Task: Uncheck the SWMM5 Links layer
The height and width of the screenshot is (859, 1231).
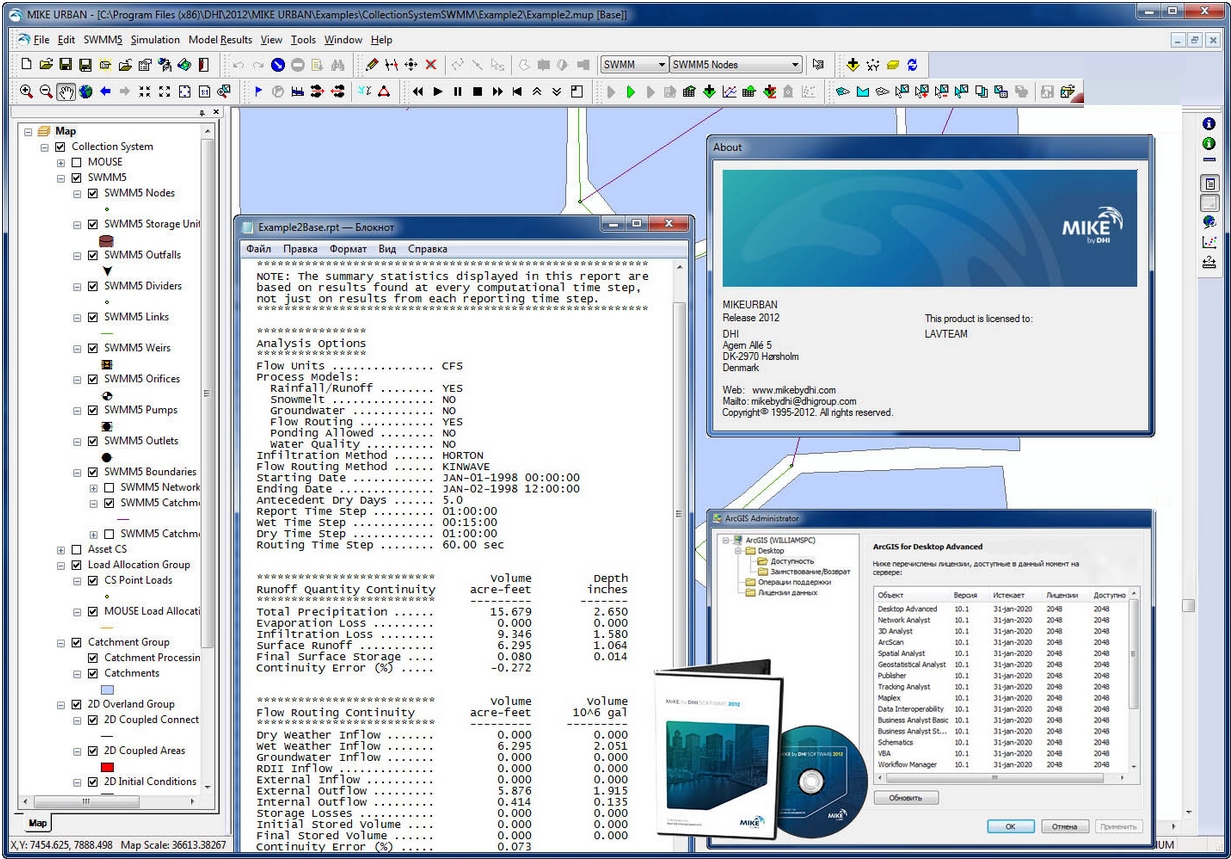Action: (93, 317)
